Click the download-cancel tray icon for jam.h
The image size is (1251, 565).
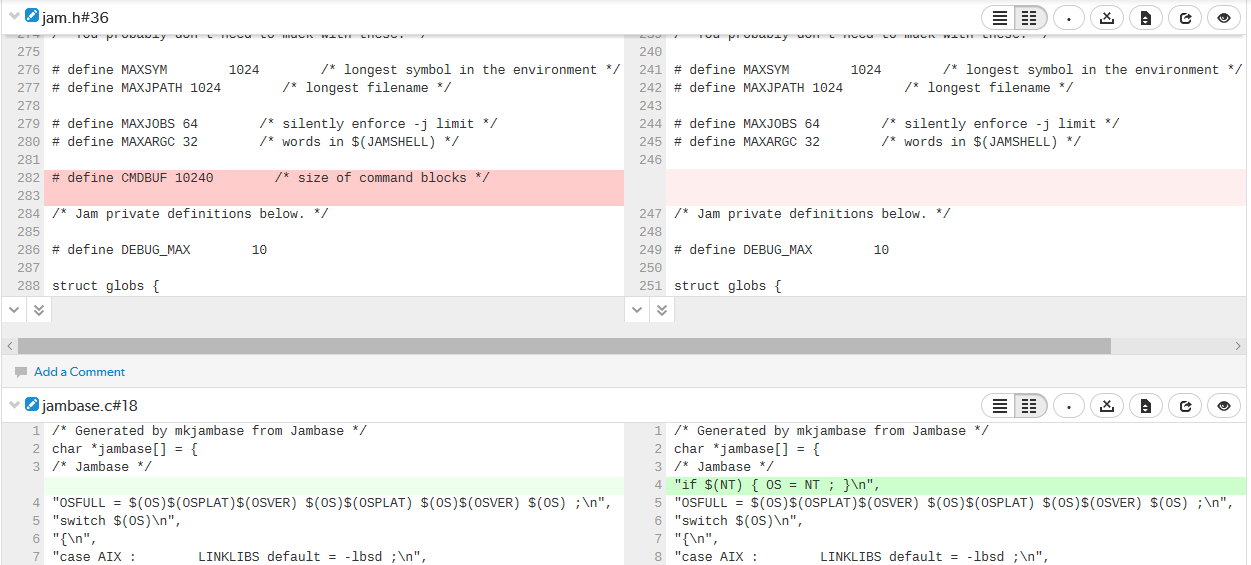tap(1107, 18)
